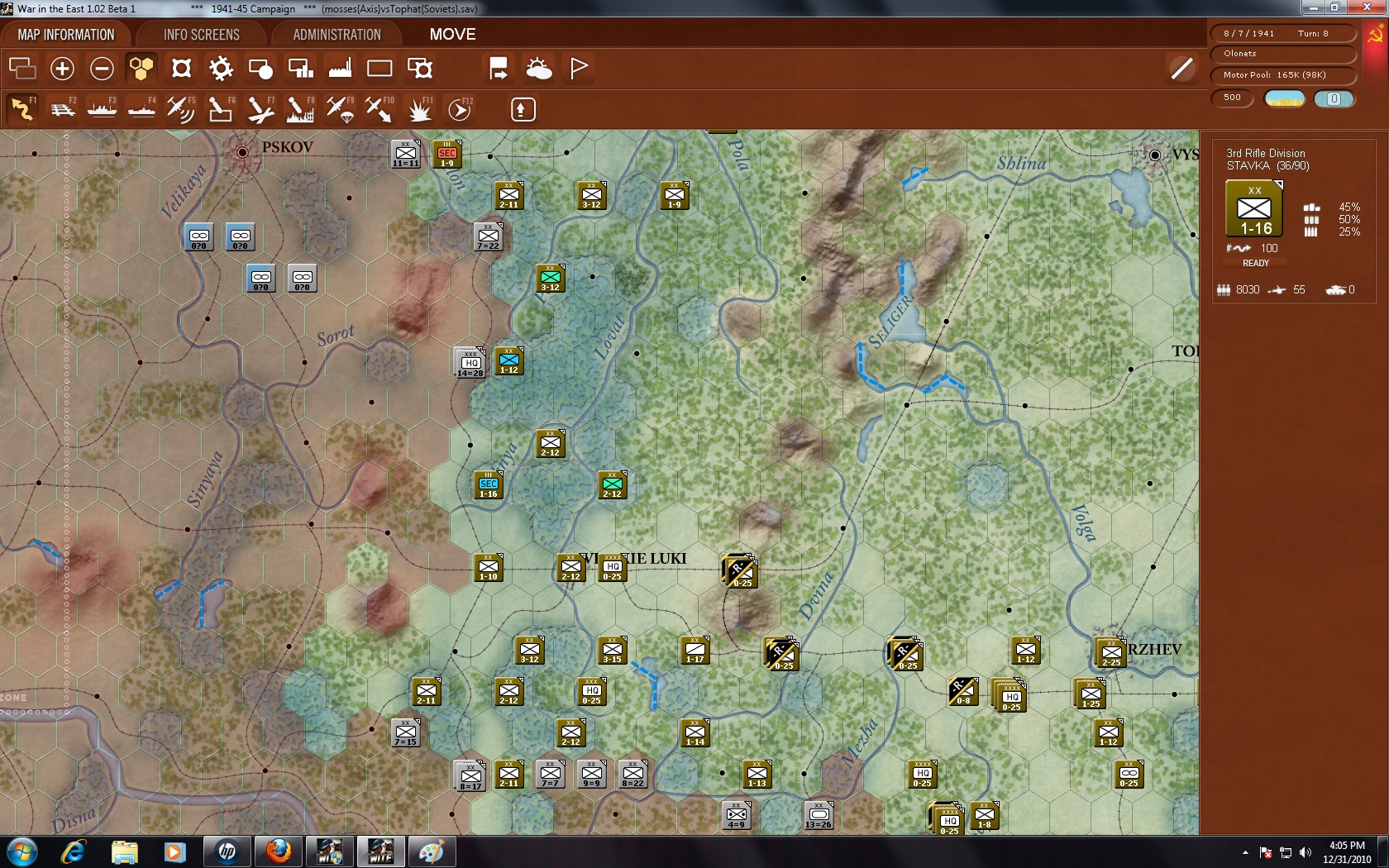Viewport: 1389px width, 868px height.
Task: Click the empty rectangle toolbar icon
Action: 379,68
